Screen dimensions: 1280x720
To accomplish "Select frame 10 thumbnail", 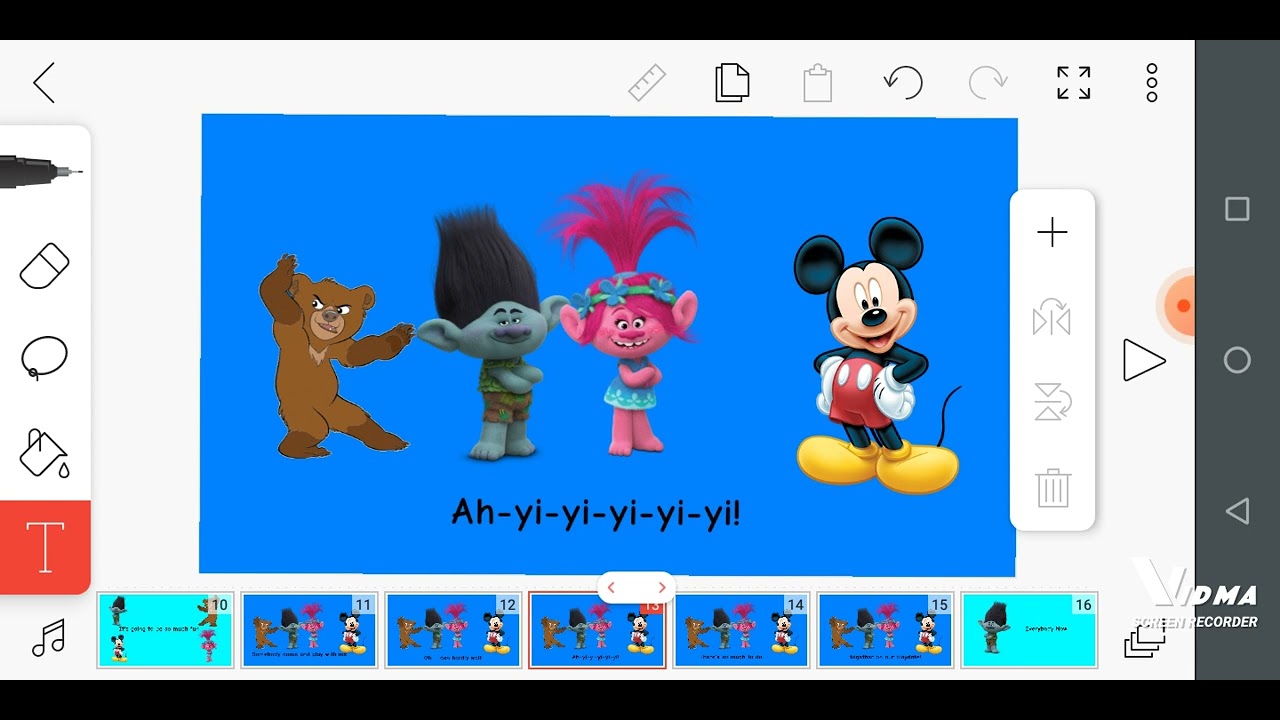I will [x=165, y=630].
